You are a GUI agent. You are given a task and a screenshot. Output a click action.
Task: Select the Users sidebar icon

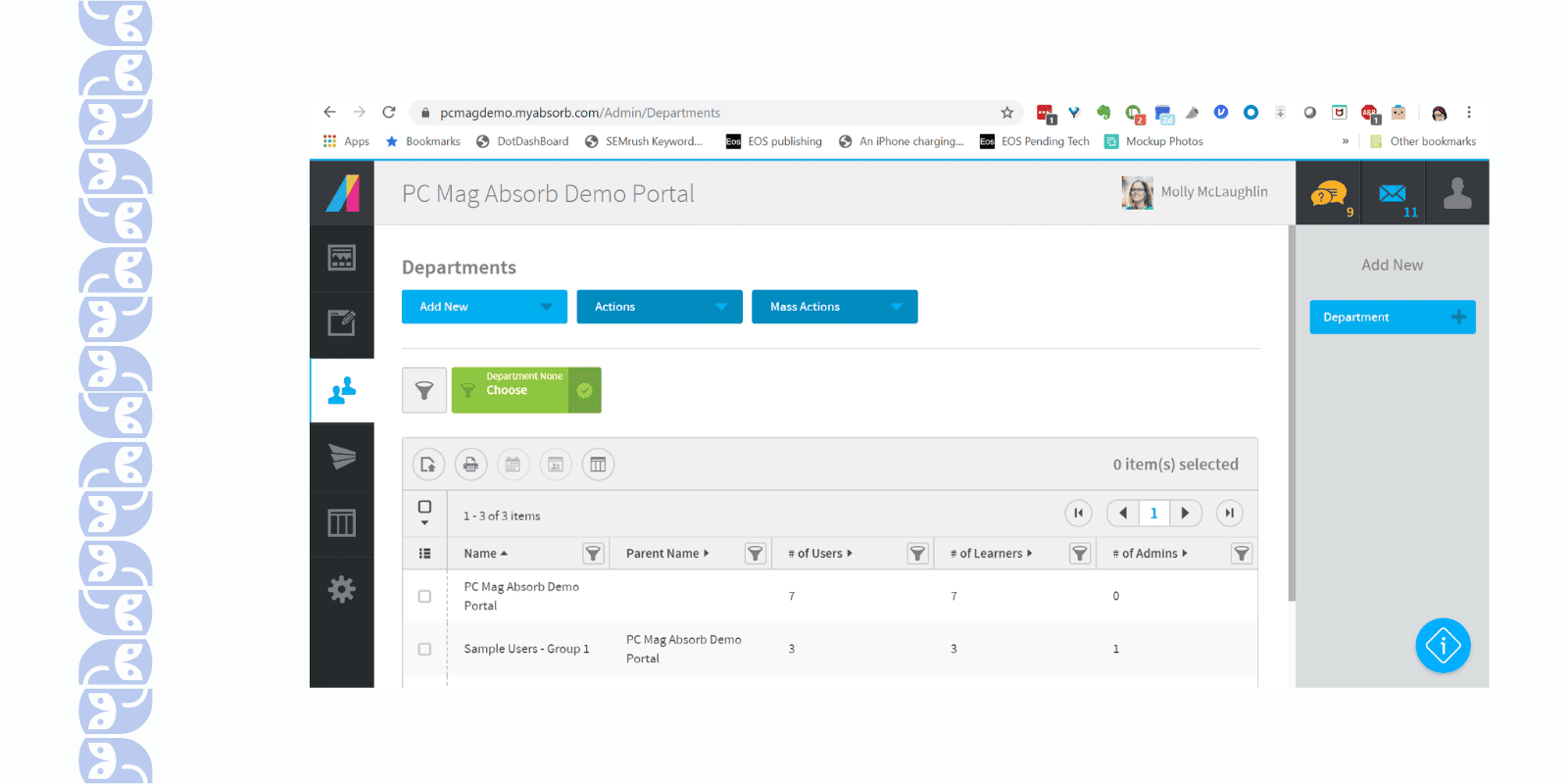pos(342,390)
